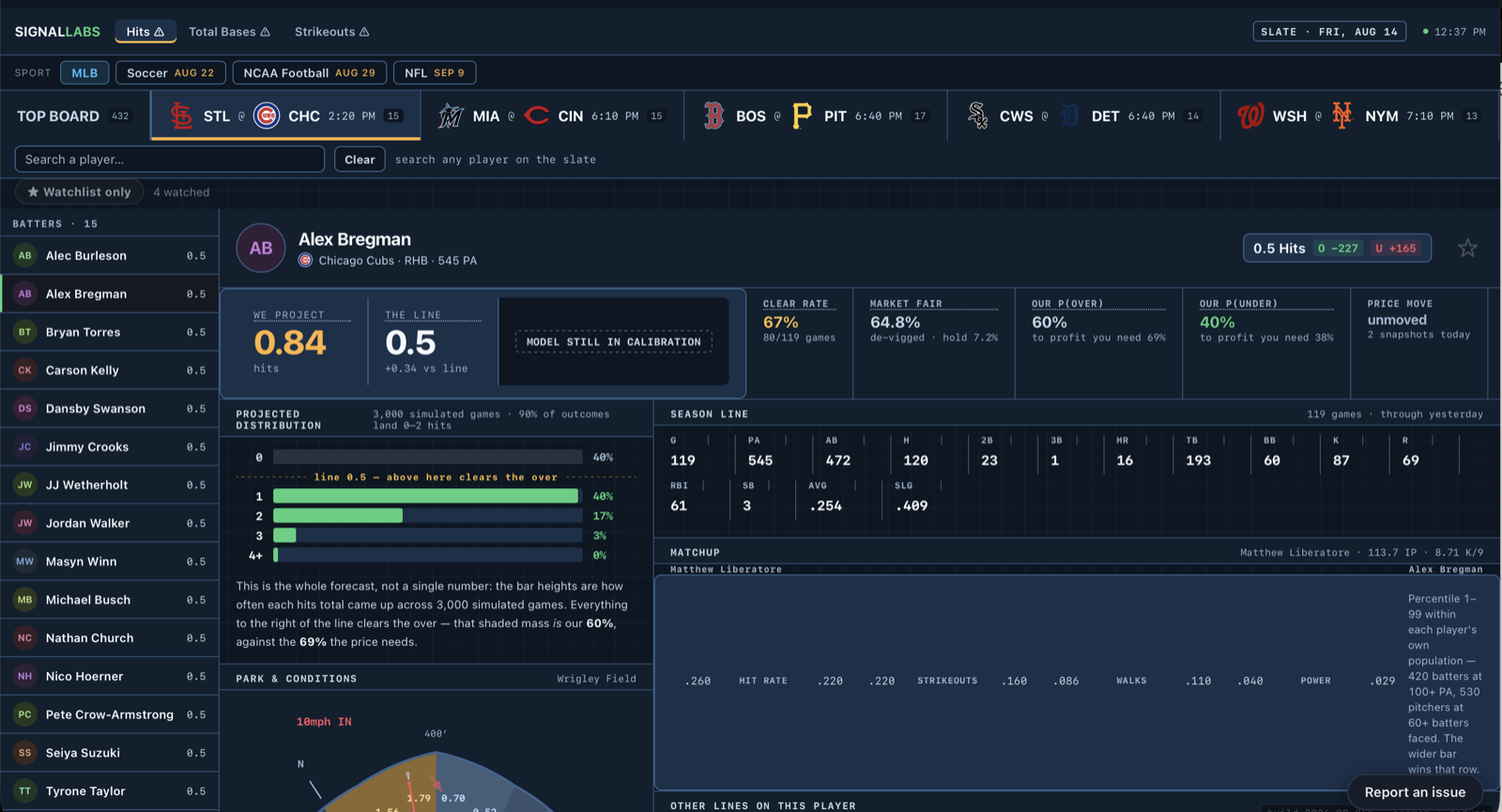Select the WSH @ NYM game

(1357, 116)
